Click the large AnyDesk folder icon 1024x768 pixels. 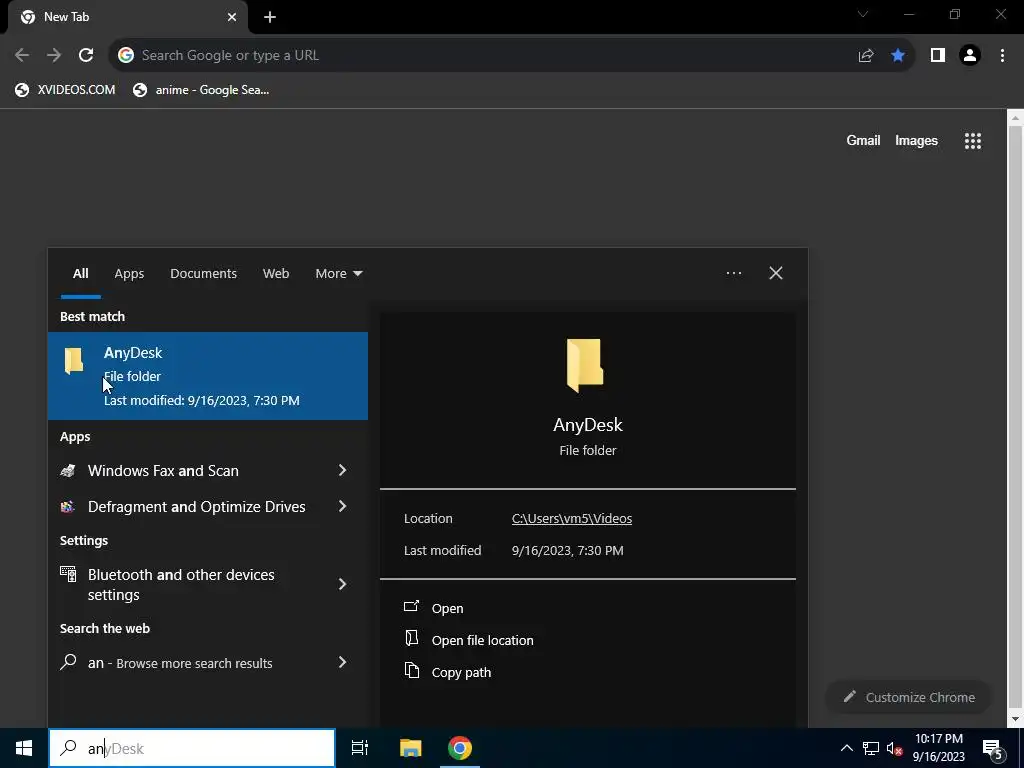click(585, 365)
